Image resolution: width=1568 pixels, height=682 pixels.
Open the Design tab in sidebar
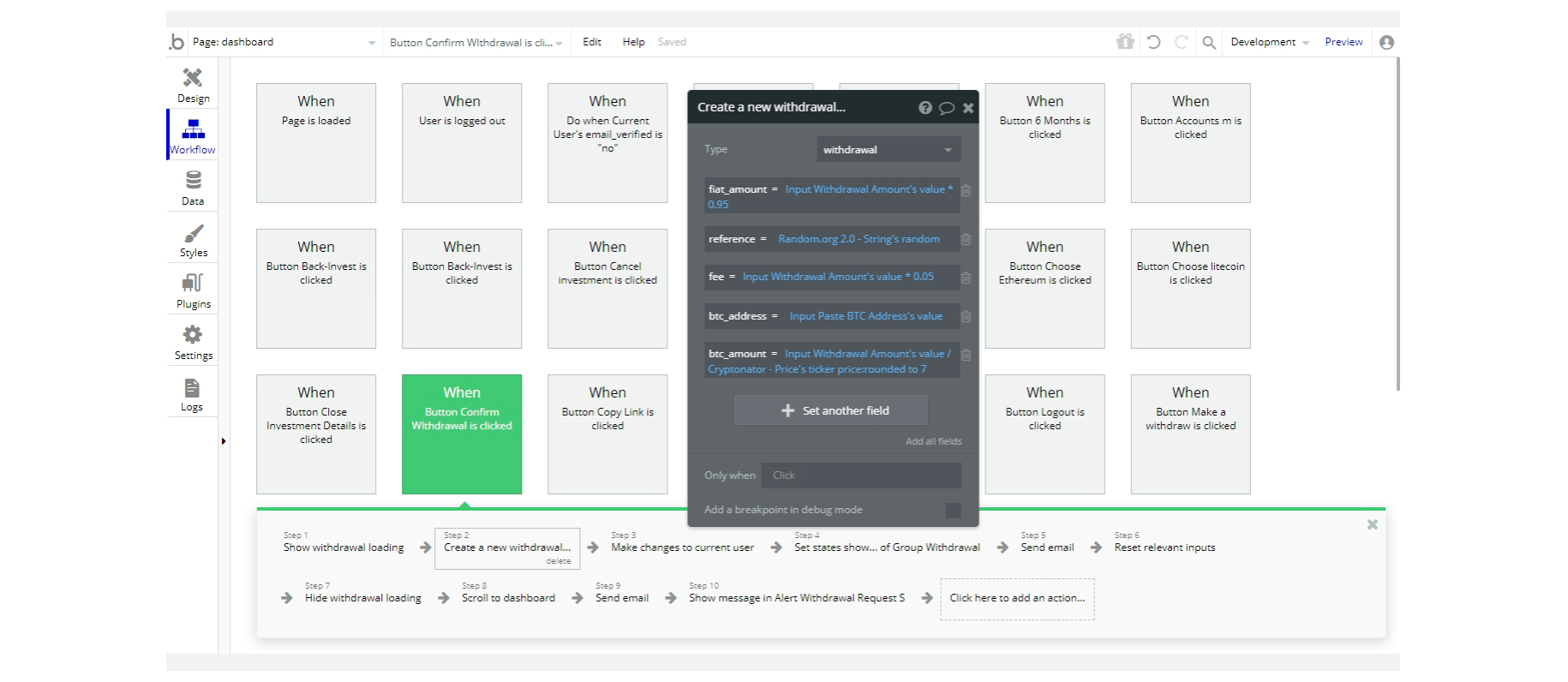point(193,85)
